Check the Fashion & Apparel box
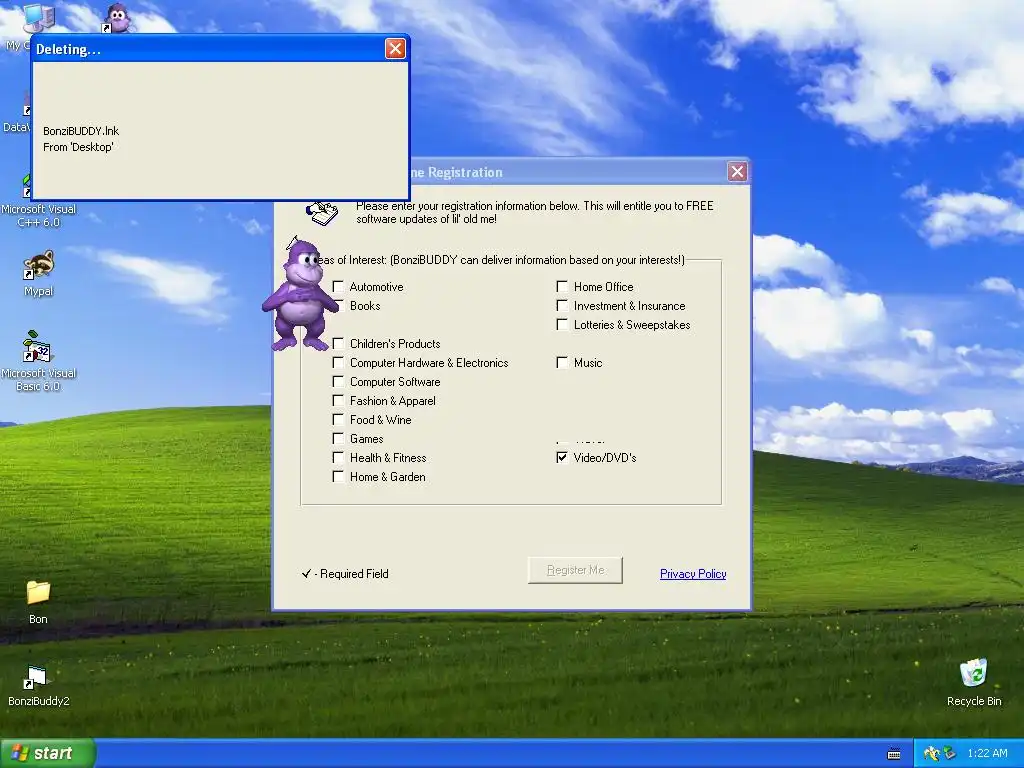1024x768 pixels. [338, 400]
